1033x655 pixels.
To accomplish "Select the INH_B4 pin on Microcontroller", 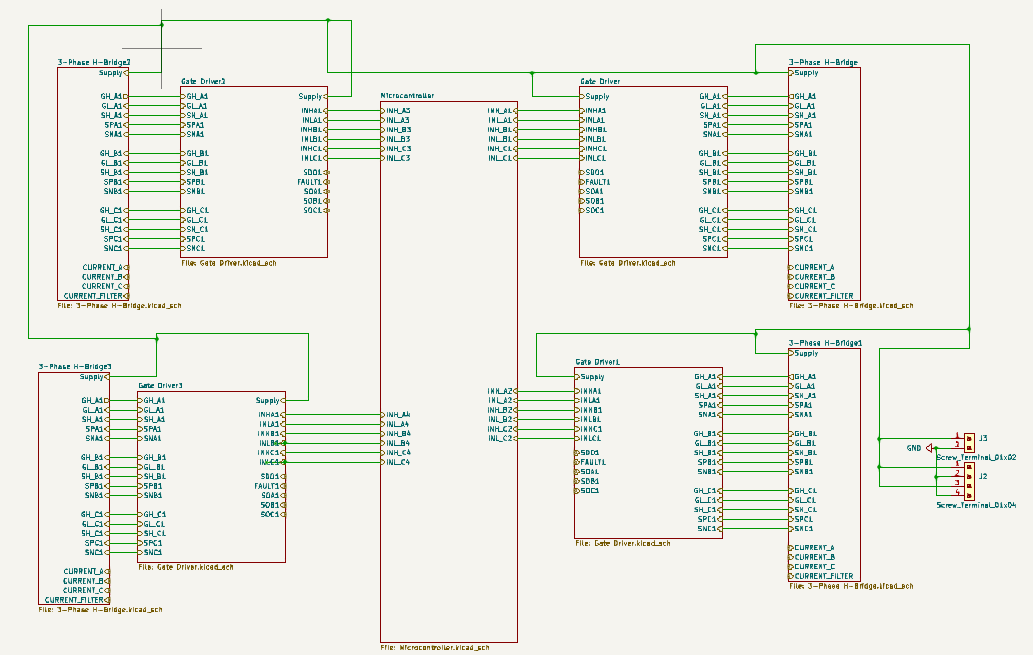I will pos(395,434).
